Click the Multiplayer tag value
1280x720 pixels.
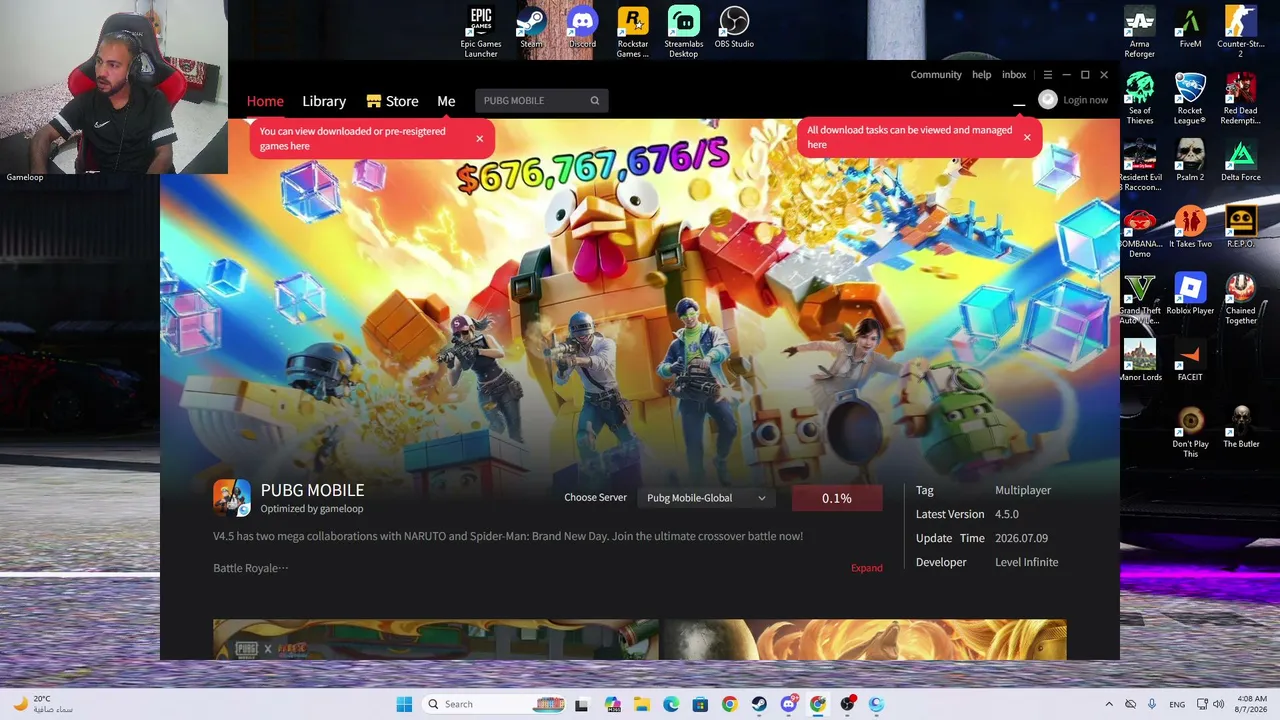tap(1023, 490)
